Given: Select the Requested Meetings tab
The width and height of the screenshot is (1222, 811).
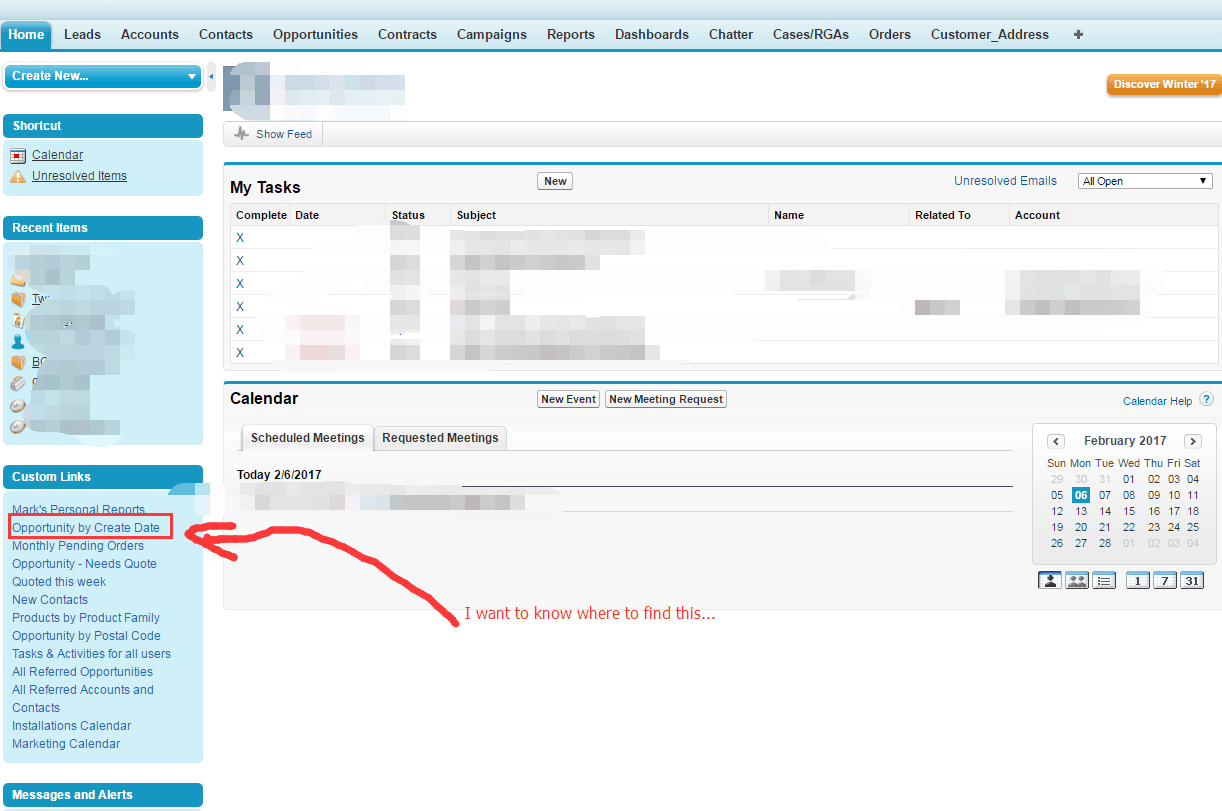Looking at the screenshot, I should (440, 438).
